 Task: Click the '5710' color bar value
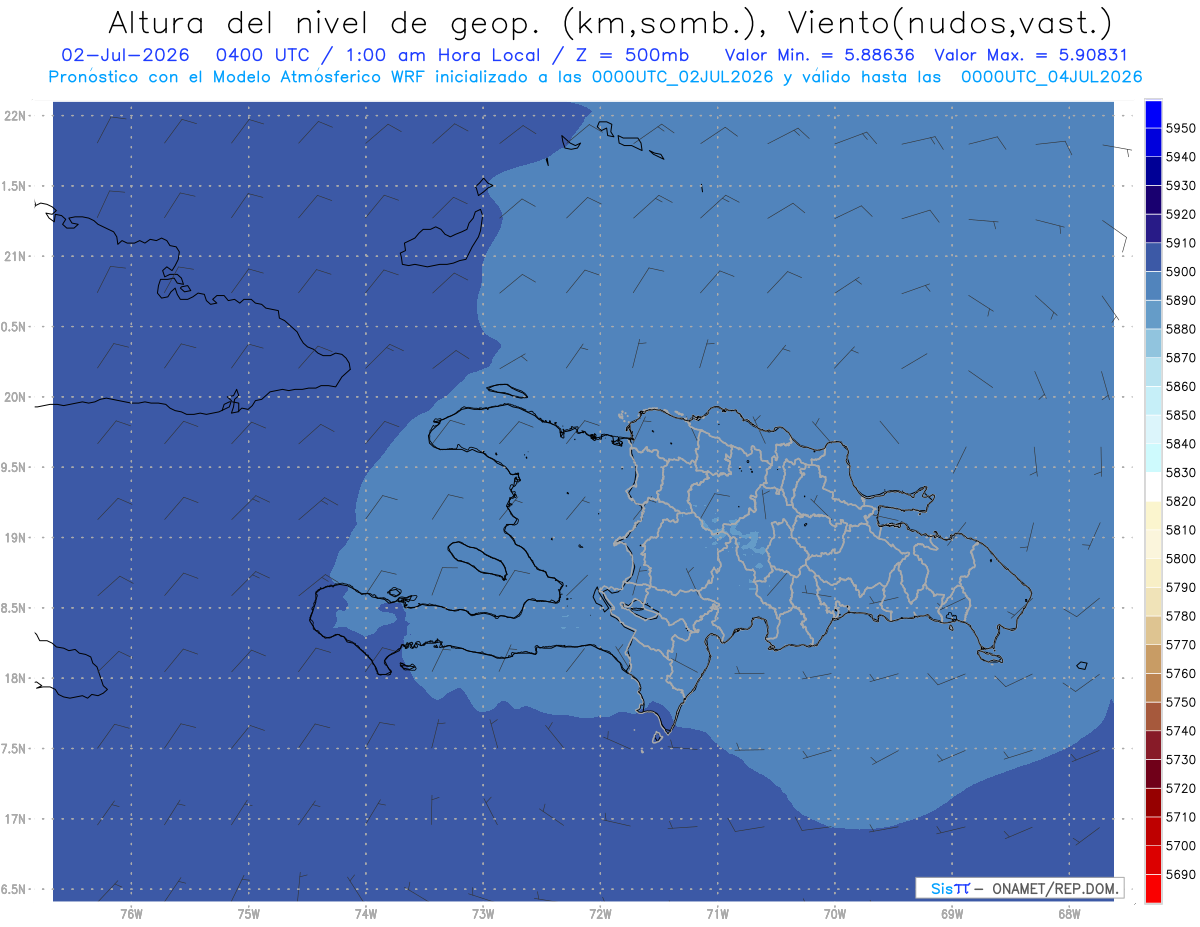click(x=1180, y=817)
